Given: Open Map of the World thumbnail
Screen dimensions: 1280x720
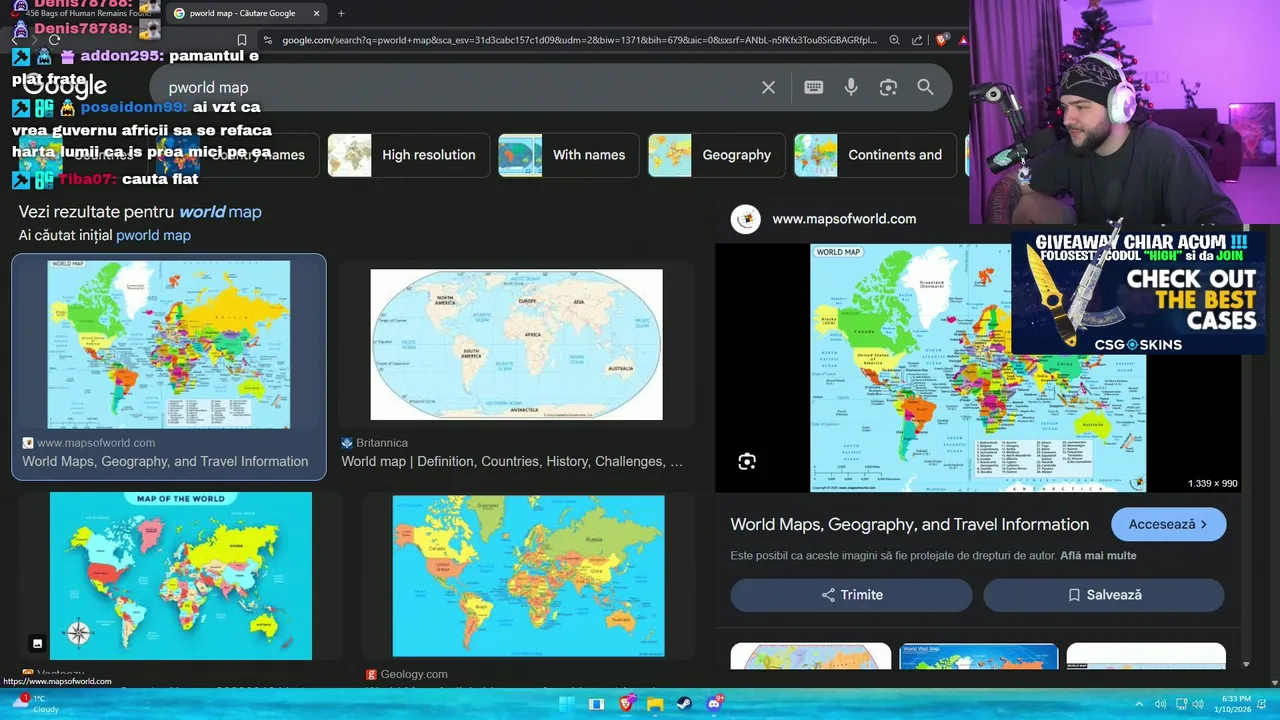Looking at the screenshot, I should (181, 576).
